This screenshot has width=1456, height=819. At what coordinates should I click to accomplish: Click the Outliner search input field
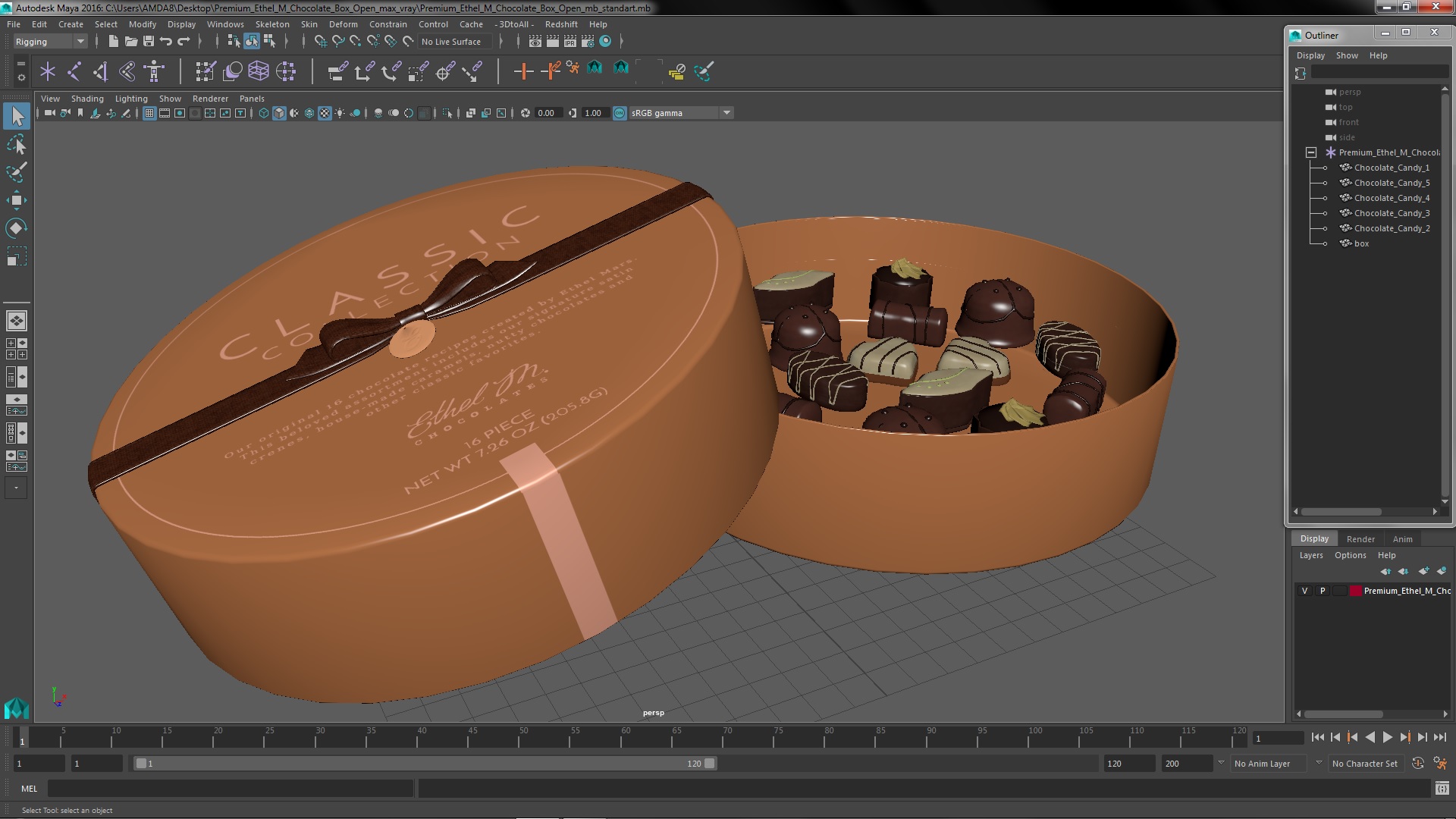click(x=1379, y=72)
